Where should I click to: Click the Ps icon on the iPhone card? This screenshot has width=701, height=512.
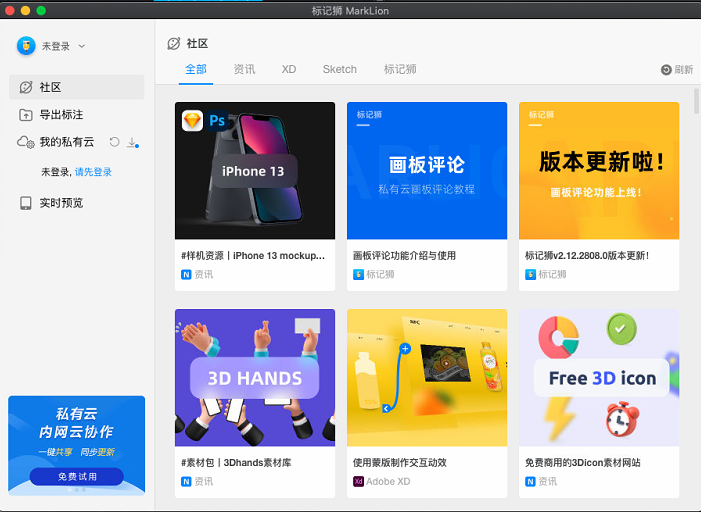(x=217, y=120)
